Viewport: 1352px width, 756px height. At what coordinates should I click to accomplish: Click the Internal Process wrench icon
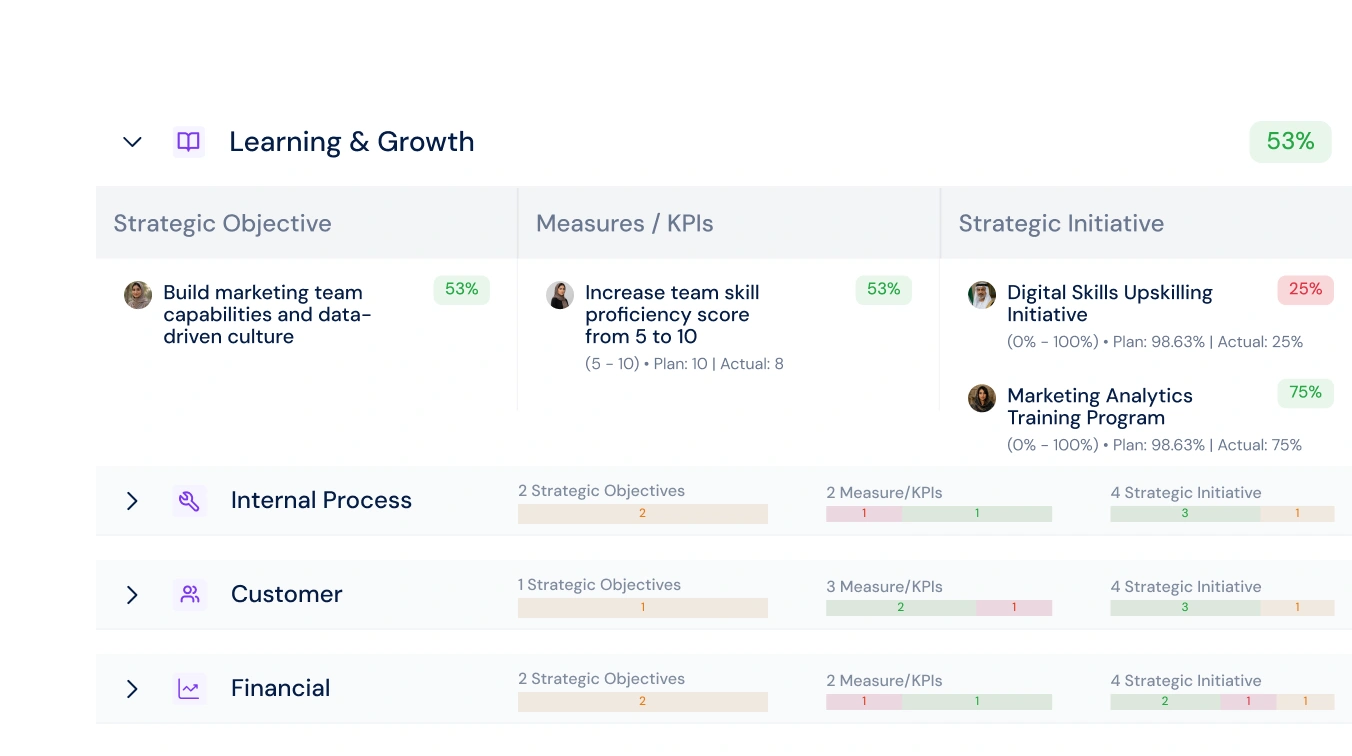coord(188,500)
